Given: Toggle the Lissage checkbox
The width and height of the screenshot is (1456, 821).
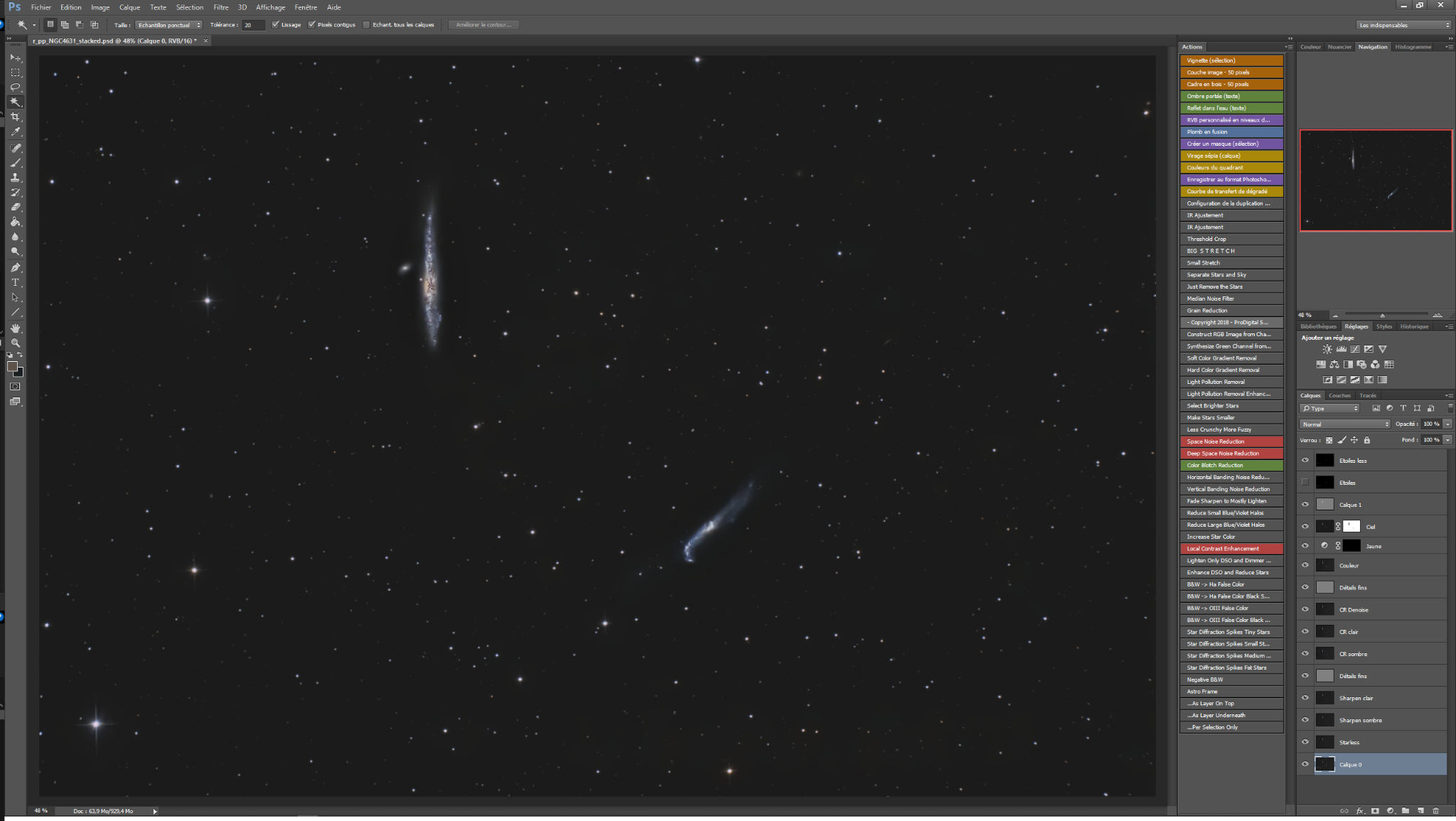Looking at the screenshot, I should [276, 25].
